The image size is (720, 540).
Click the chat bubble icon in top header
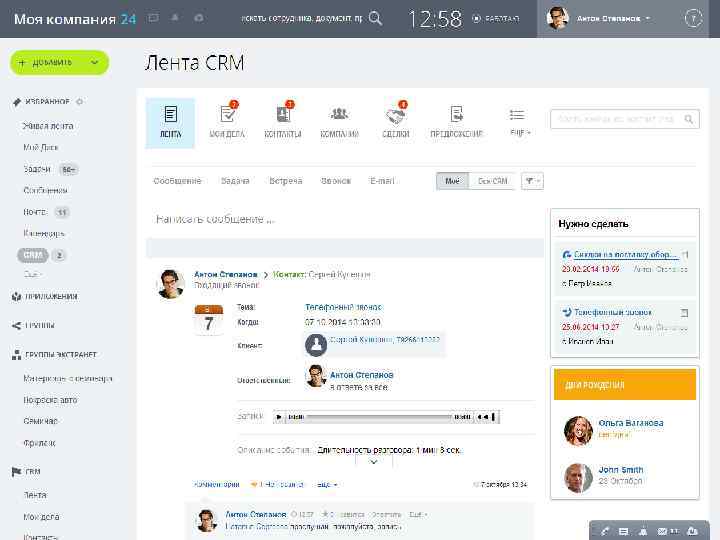[x=153, y=18]
